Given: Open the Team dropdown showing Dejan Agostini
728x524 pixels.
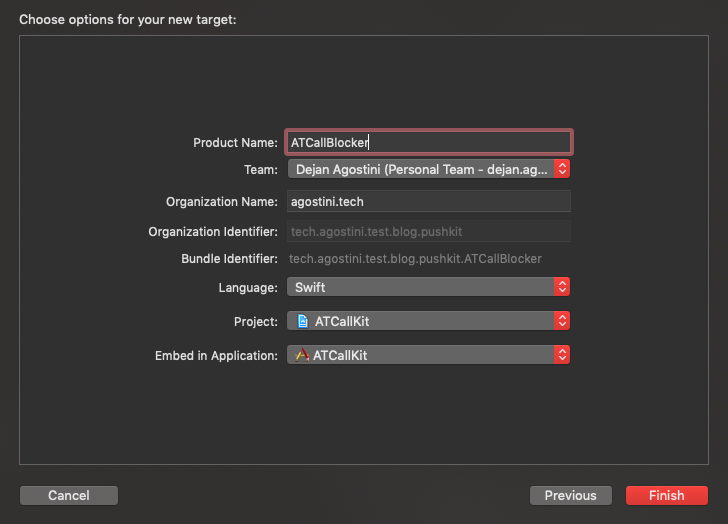Looking at the screenshot, I should [x=420, y=170].
